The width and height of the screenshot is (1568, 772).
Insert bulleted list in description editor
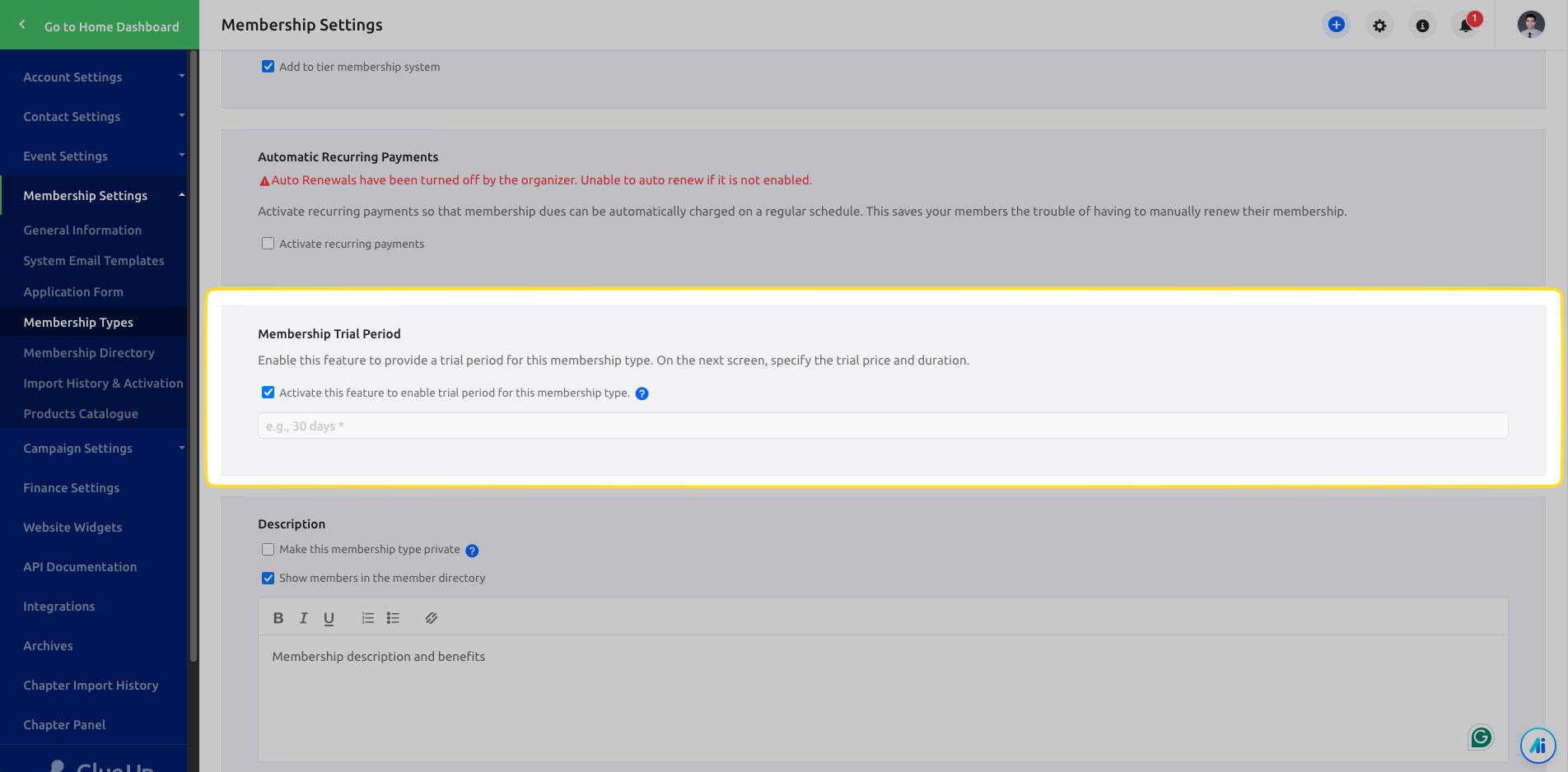pos(393,618)
